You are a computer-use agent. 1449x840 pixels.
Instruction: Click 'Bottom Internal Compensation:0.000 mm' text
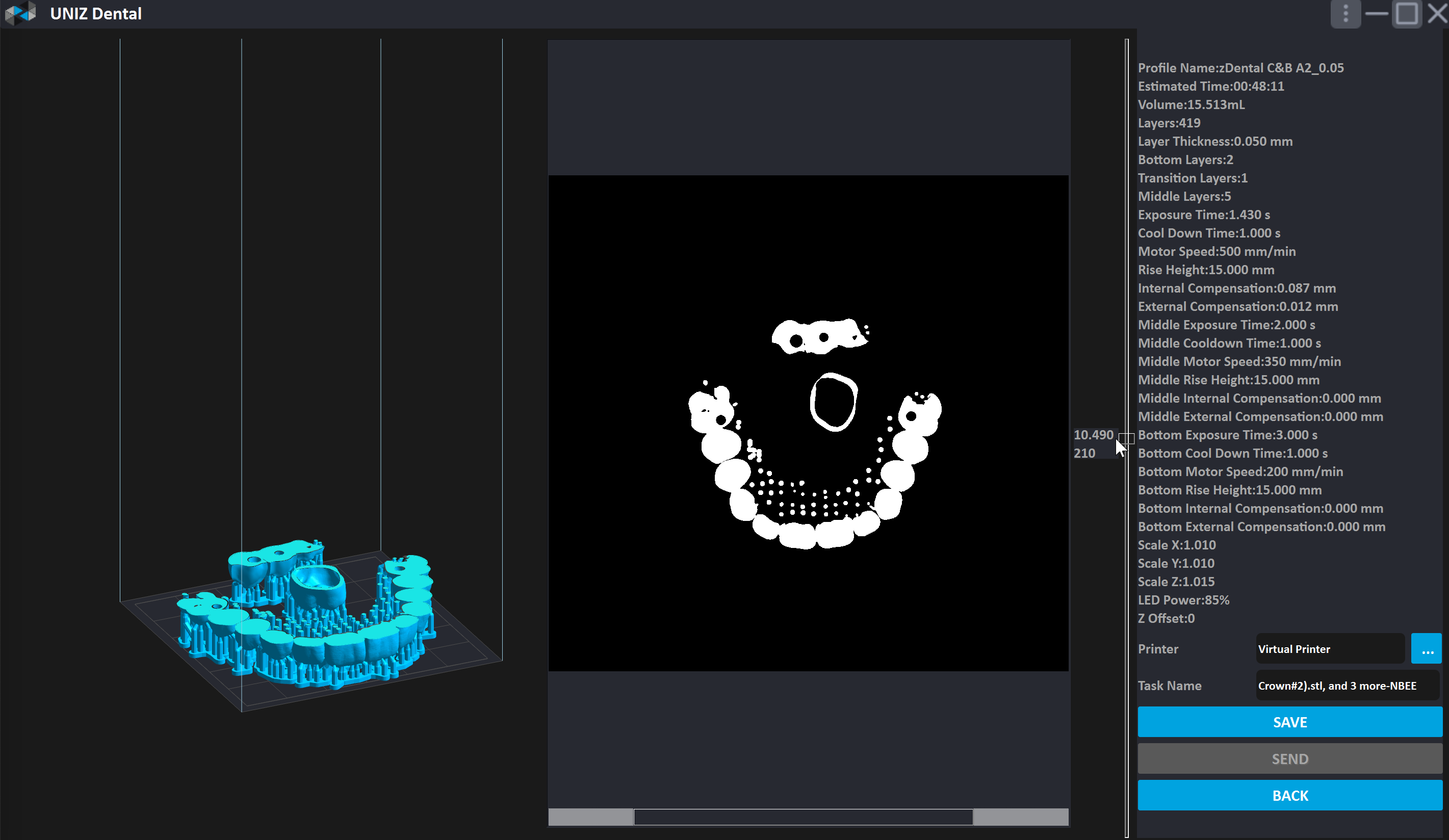pos(1260,509)
